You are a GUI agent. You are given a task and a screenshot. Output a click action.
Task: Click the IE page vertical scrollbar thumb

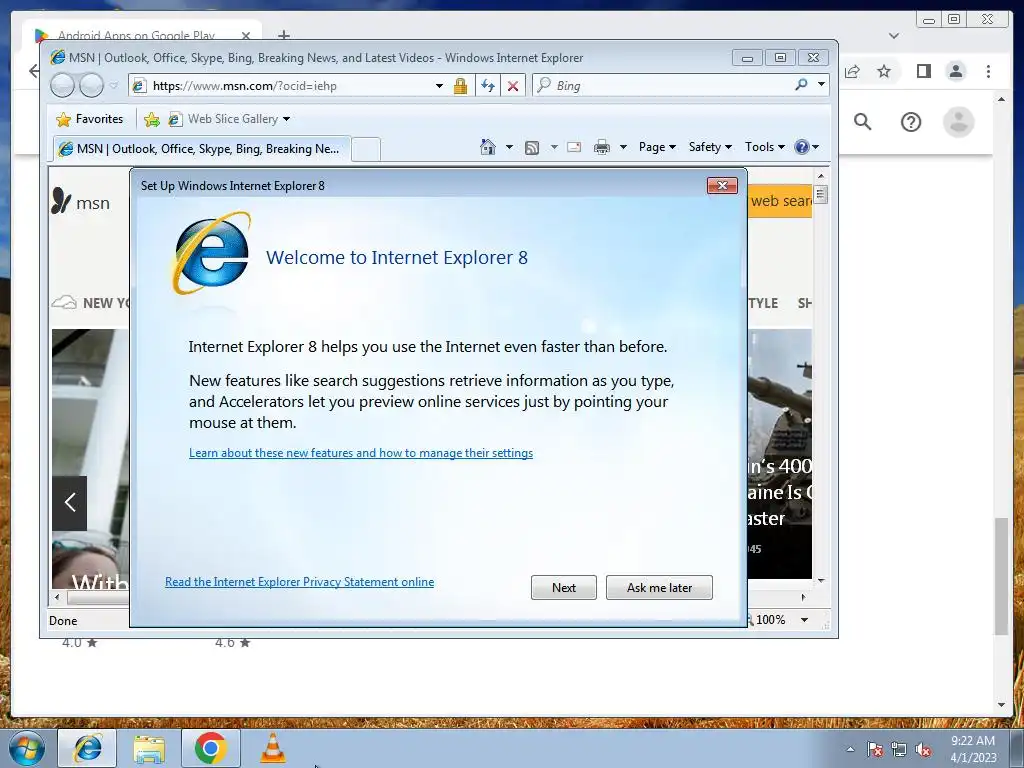pyautogui.click(x=821, y=195)
